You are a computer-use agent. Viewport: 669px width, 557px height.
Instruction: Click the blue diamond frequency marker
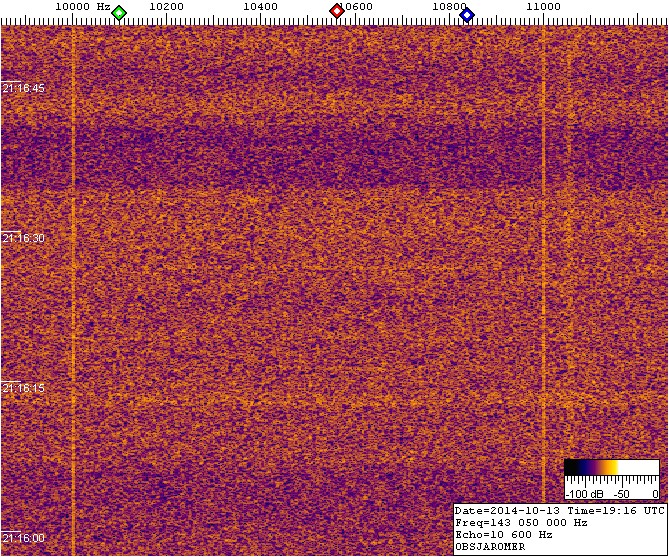coord(466,13)
